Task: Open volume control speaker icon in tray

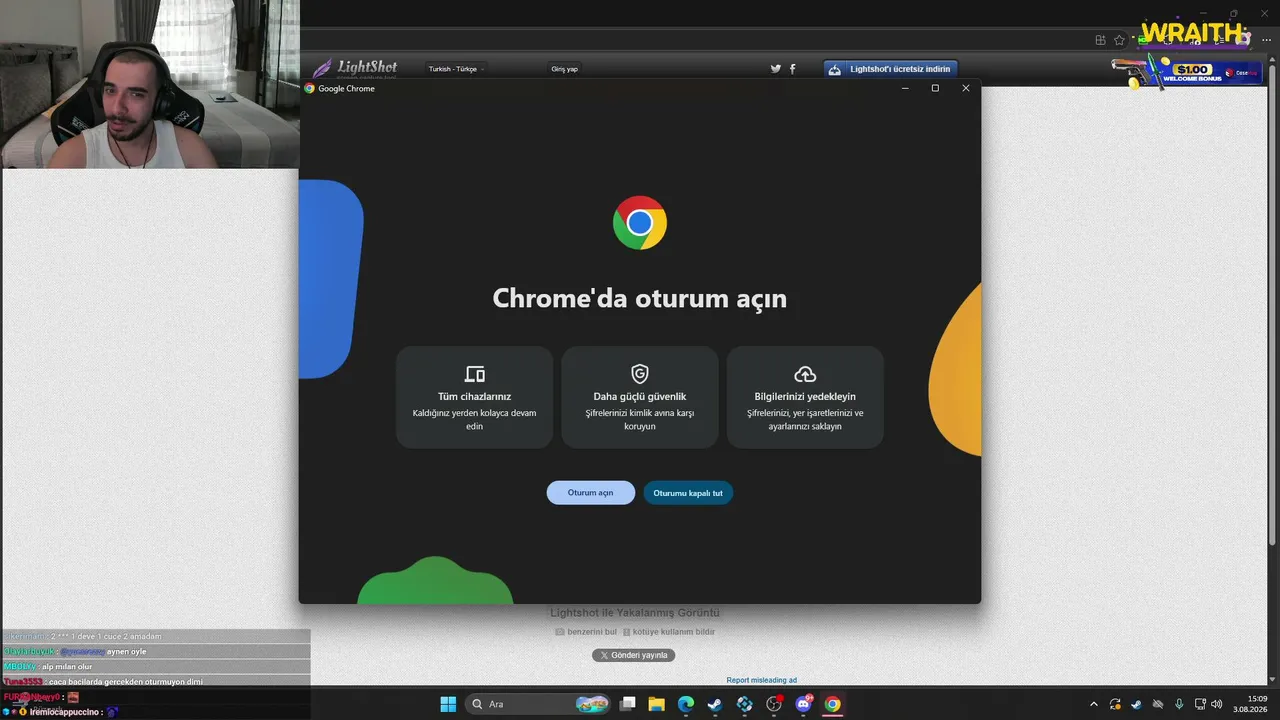Action: click(x=1217, y=704)
